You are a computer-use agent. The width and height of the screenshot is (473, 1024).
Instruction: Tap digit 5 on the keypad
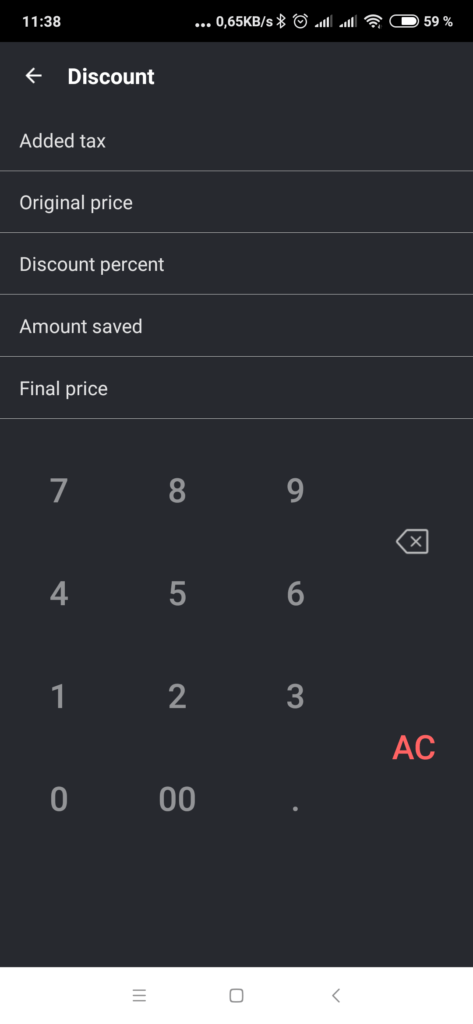point(177,594)
